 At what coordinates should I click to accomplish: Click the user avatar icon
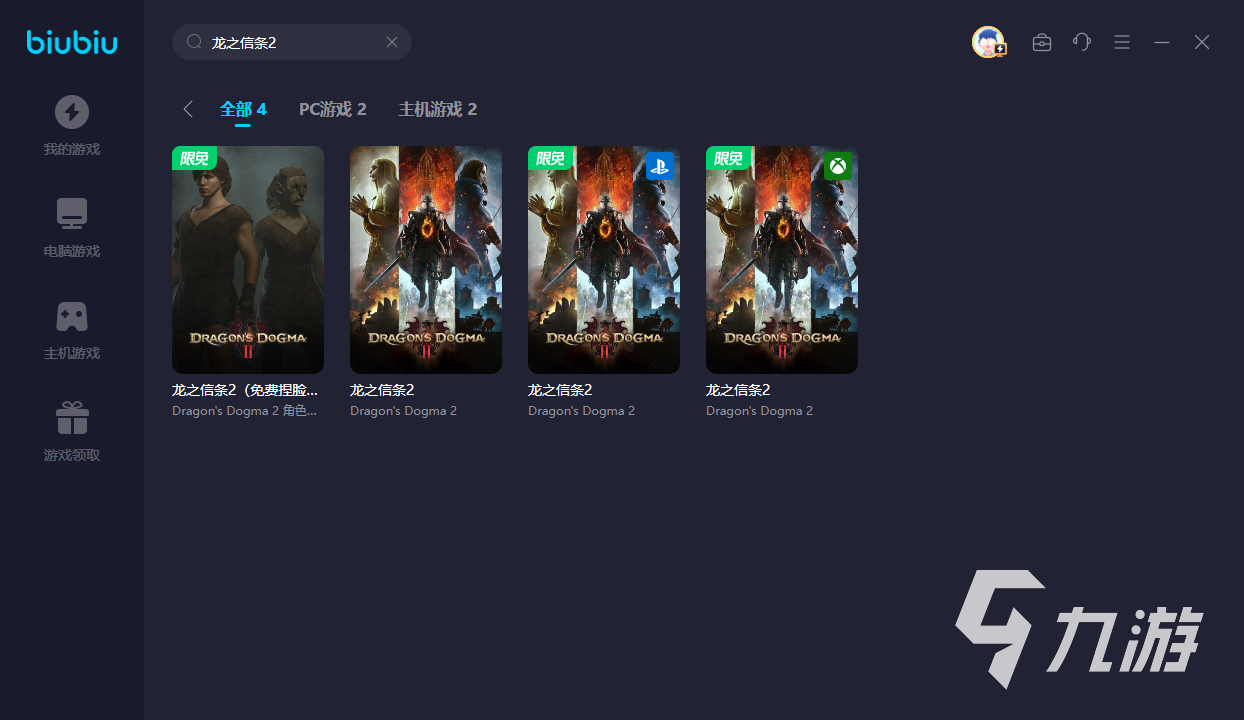pyautogui.click(x=988, y=42)
